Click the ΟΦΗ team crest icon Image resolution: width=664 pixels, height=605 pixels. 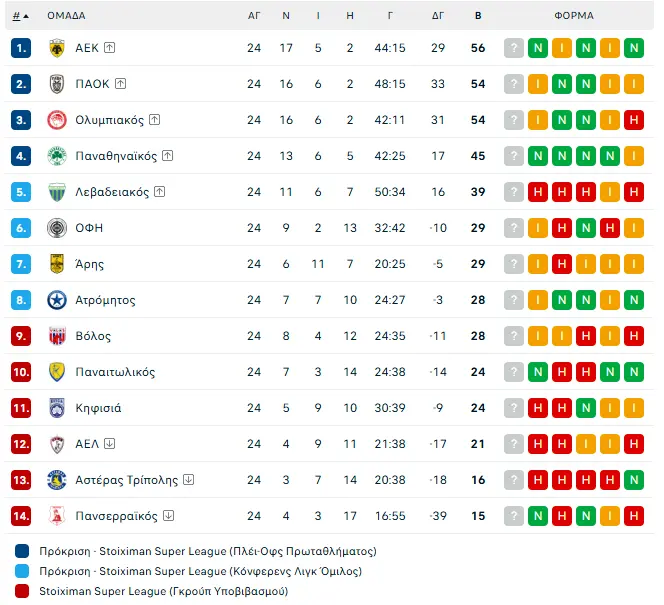pos(57,228)
